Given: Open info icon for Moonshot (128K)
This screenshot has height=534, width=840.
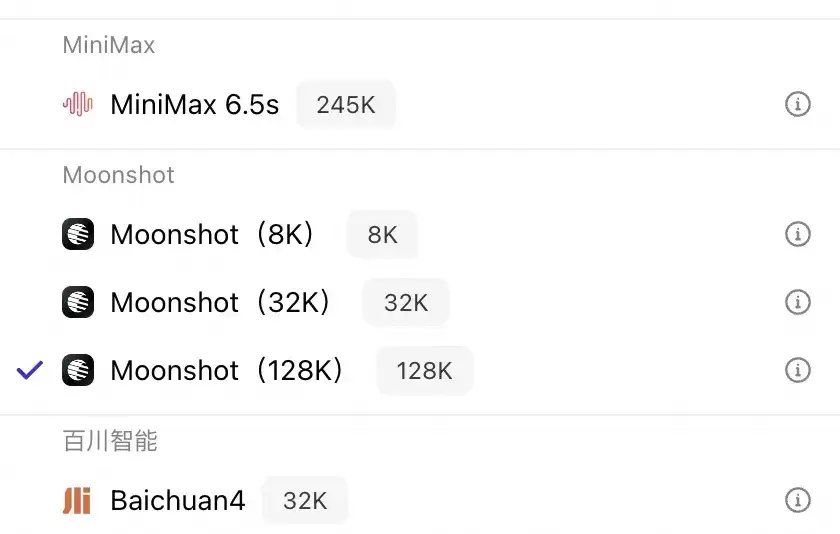Looking at the screenshot, I should click(797, 370).
